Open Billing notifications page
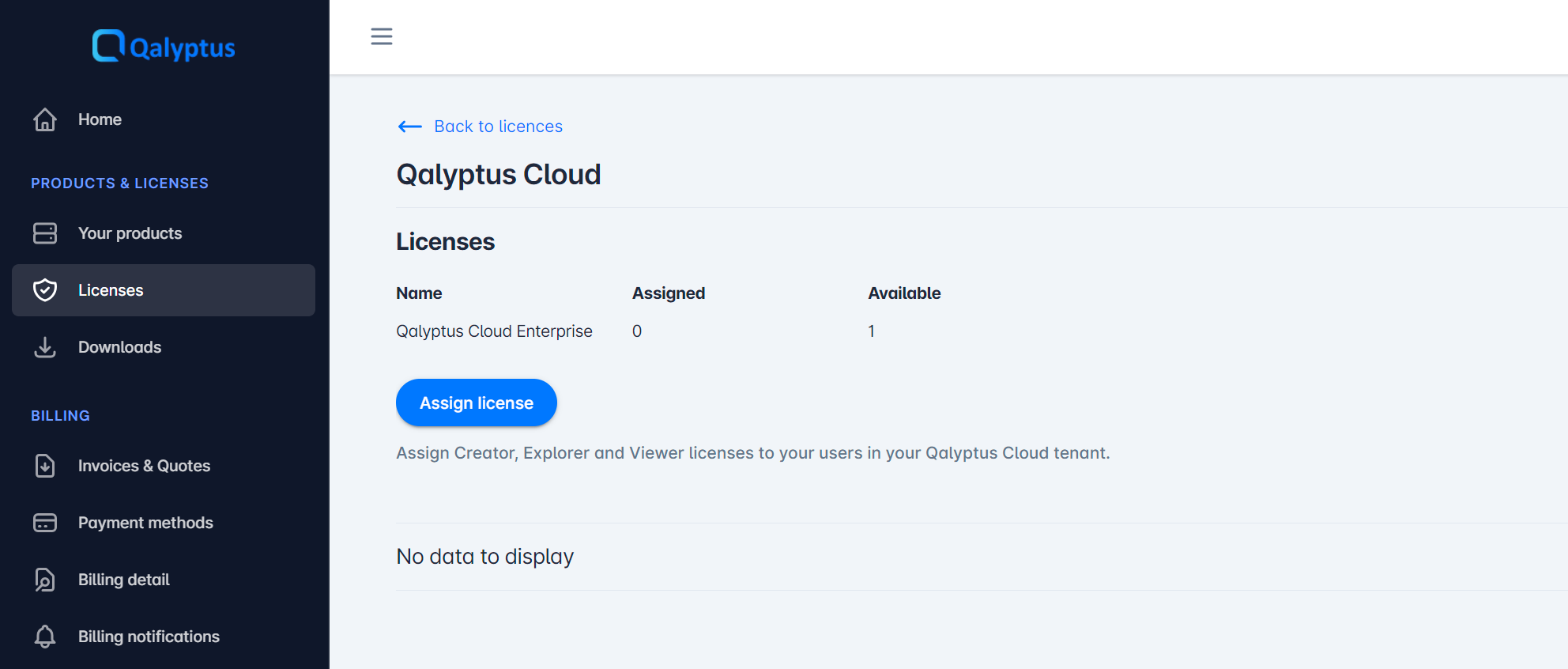Image resolution: width=1568 pixels, height=669 pixels. 164,637
